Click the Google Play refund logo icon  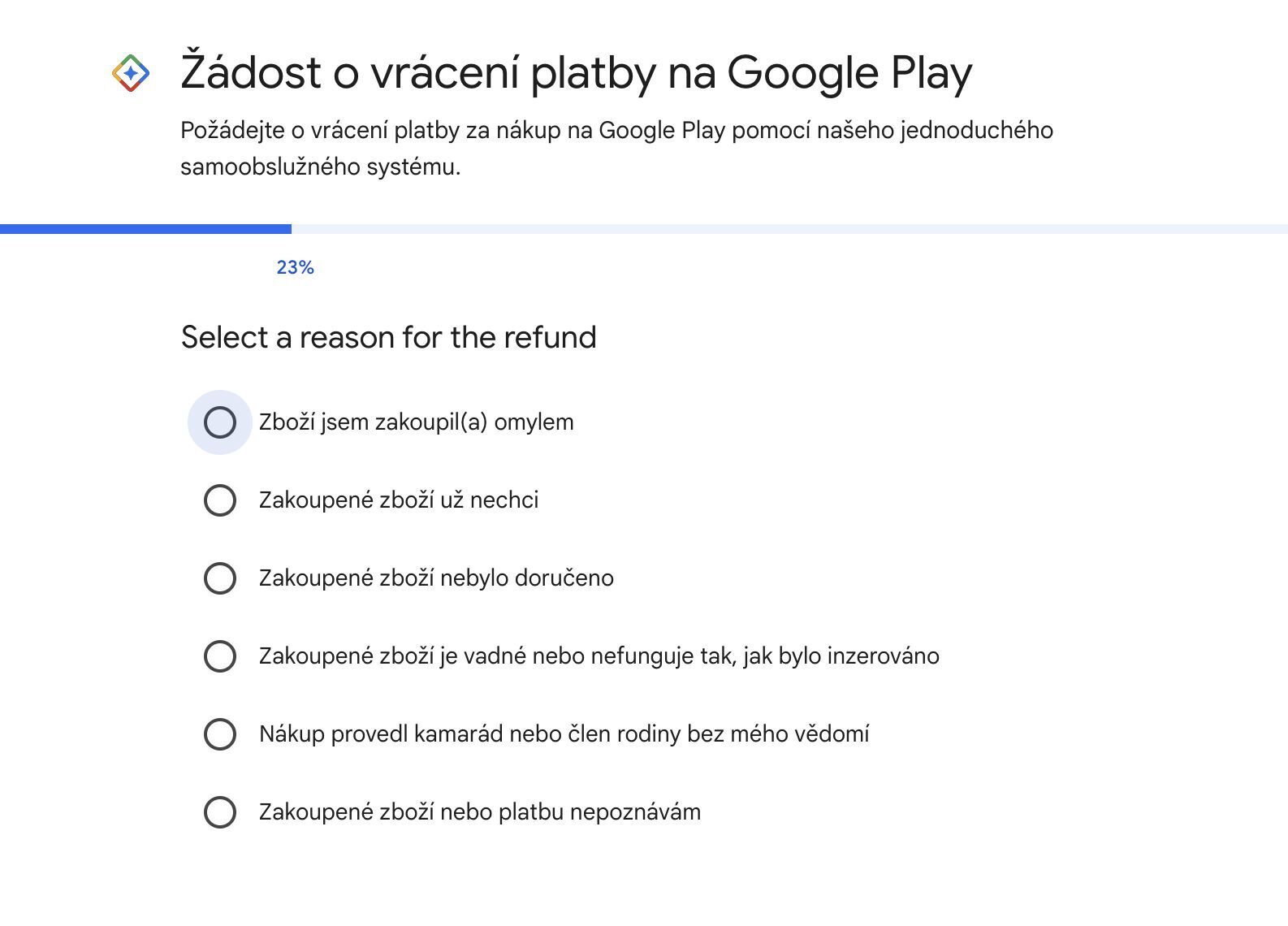130,71
